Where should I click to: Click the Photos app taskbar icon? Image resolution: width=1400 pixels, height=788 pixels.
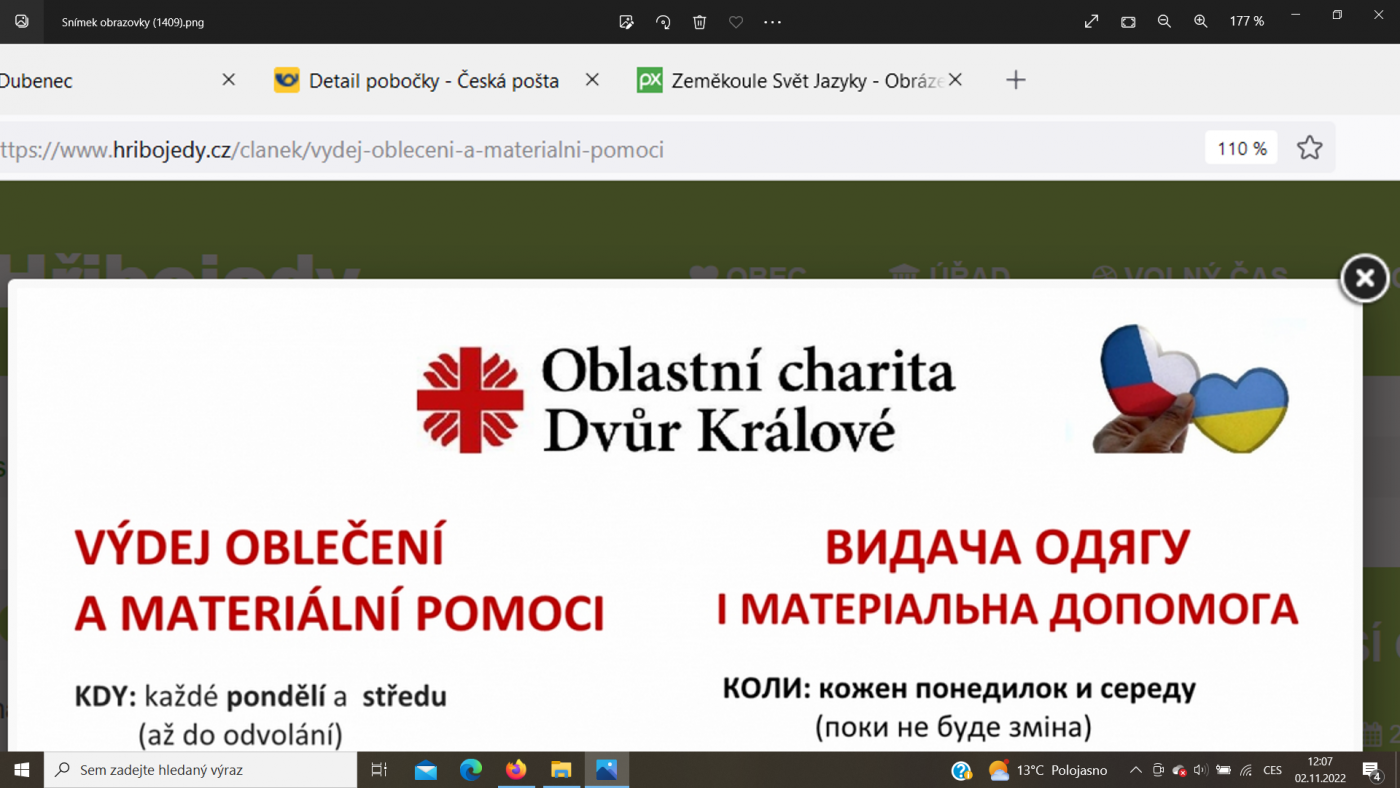point(606,770)
